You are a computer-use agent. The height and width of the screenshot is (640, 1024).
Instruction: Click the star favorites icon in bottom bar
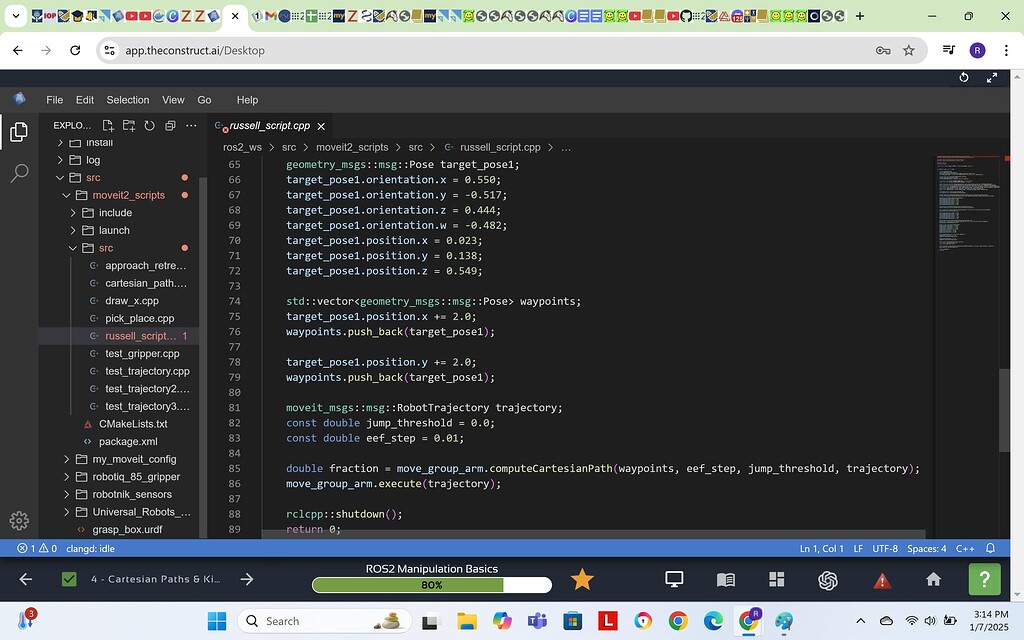tap(583, 579)
